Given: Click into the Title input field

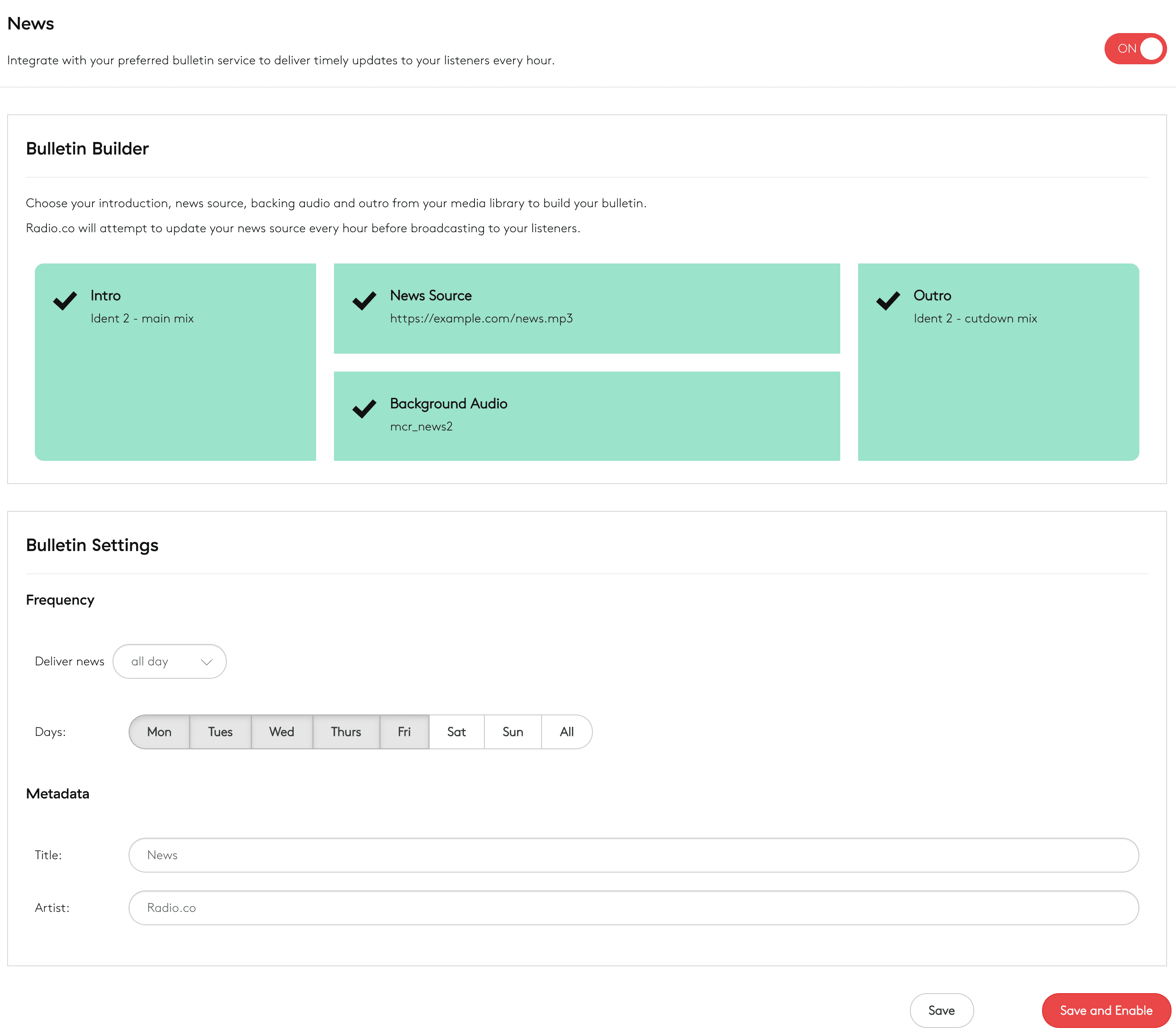Looking at the screenshot, I should click(633, 855).
